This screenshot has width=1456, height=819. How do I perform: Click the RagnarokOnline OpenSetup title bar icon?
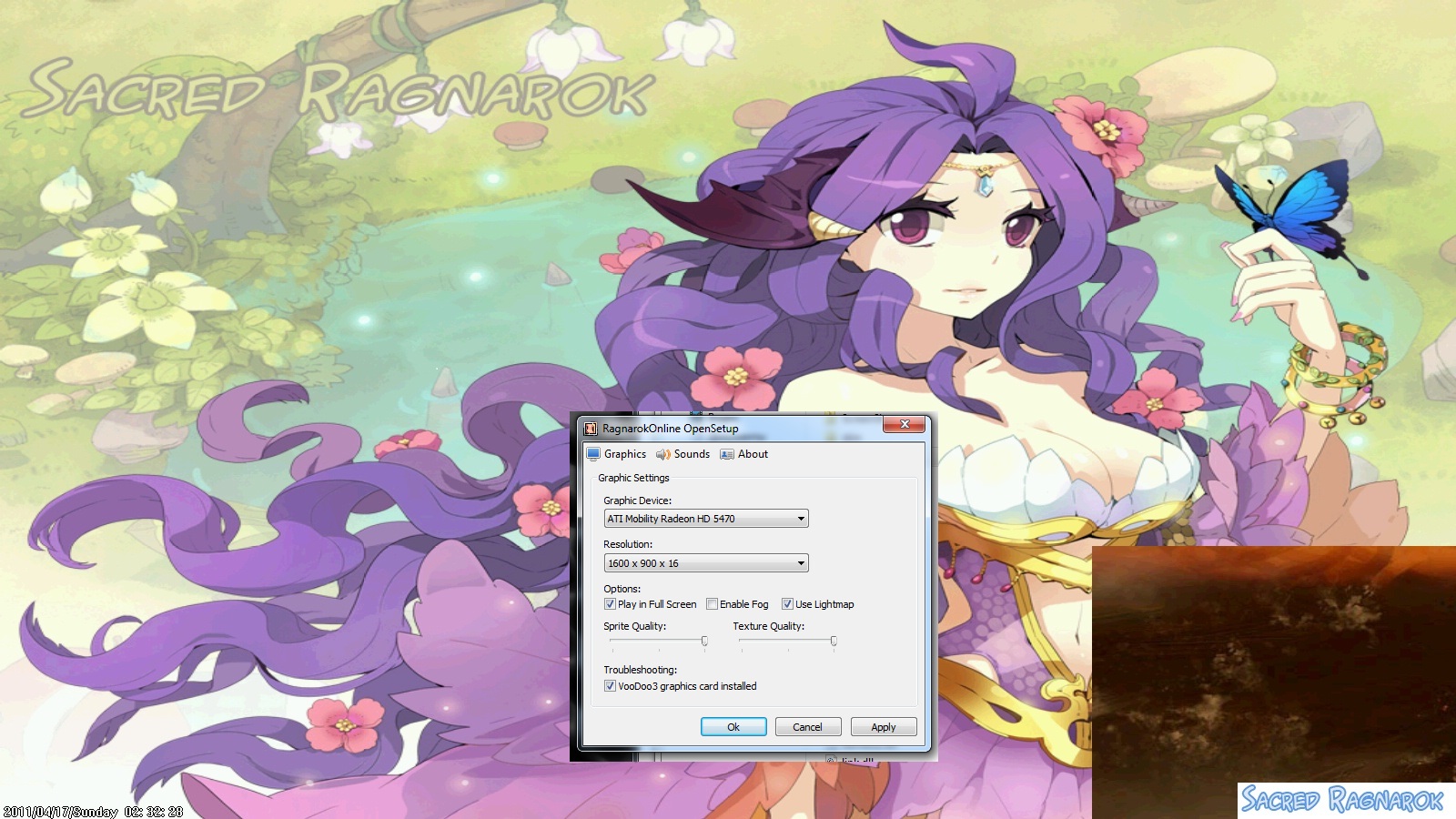click(x=591, y=428)
